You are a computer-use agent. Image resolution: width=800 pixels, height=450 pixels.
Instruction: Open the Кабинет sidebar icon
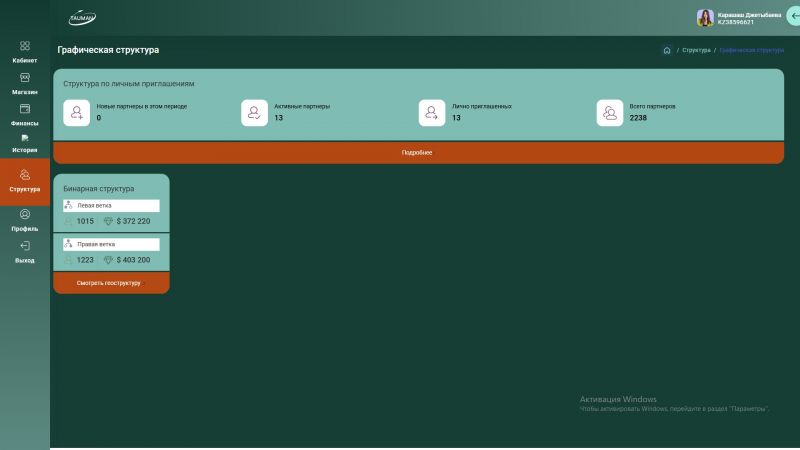coord(25,46)
